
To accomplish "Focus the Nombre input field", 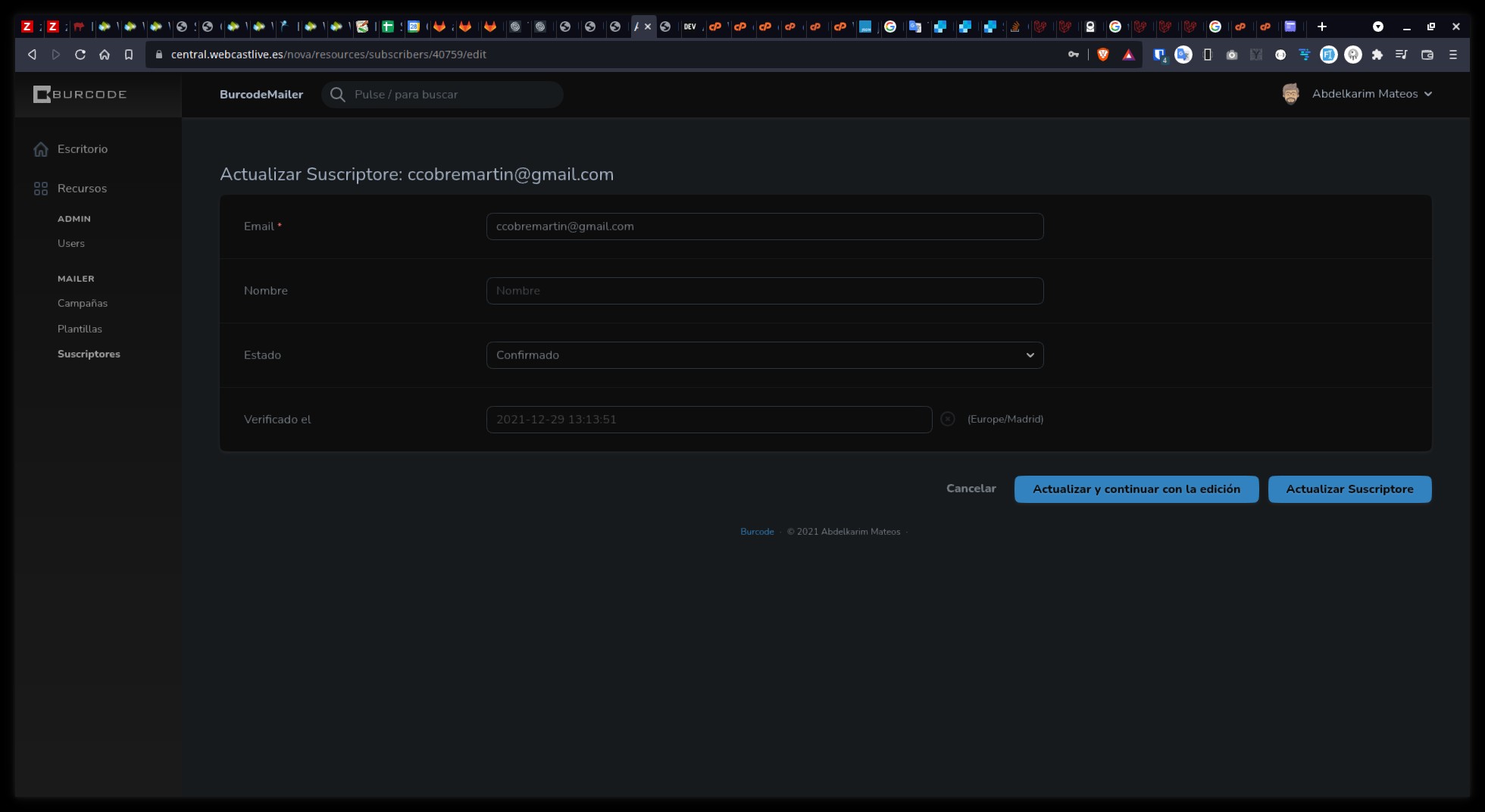I will 764,291.
